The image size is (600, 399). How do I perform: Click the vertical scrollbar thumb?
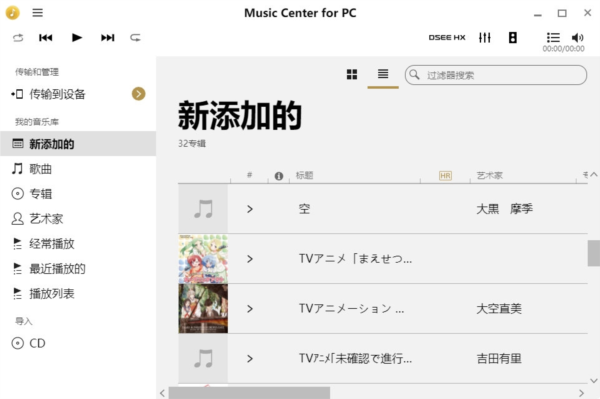tap(593, 253)
